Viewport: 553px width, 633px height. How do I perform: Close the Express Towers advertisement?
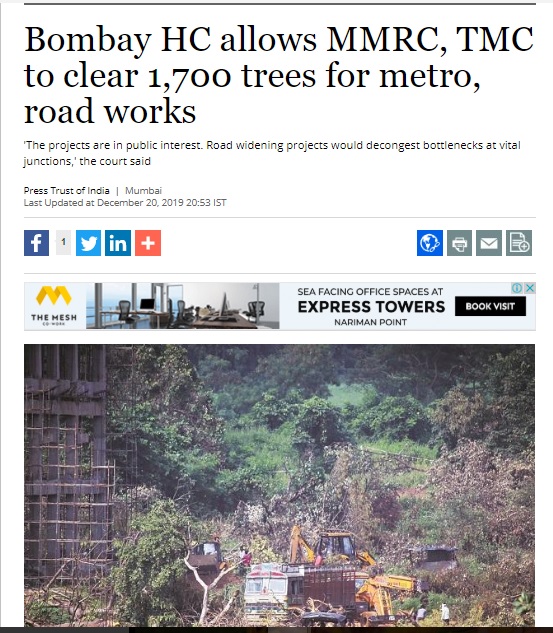tap(530, 288)
